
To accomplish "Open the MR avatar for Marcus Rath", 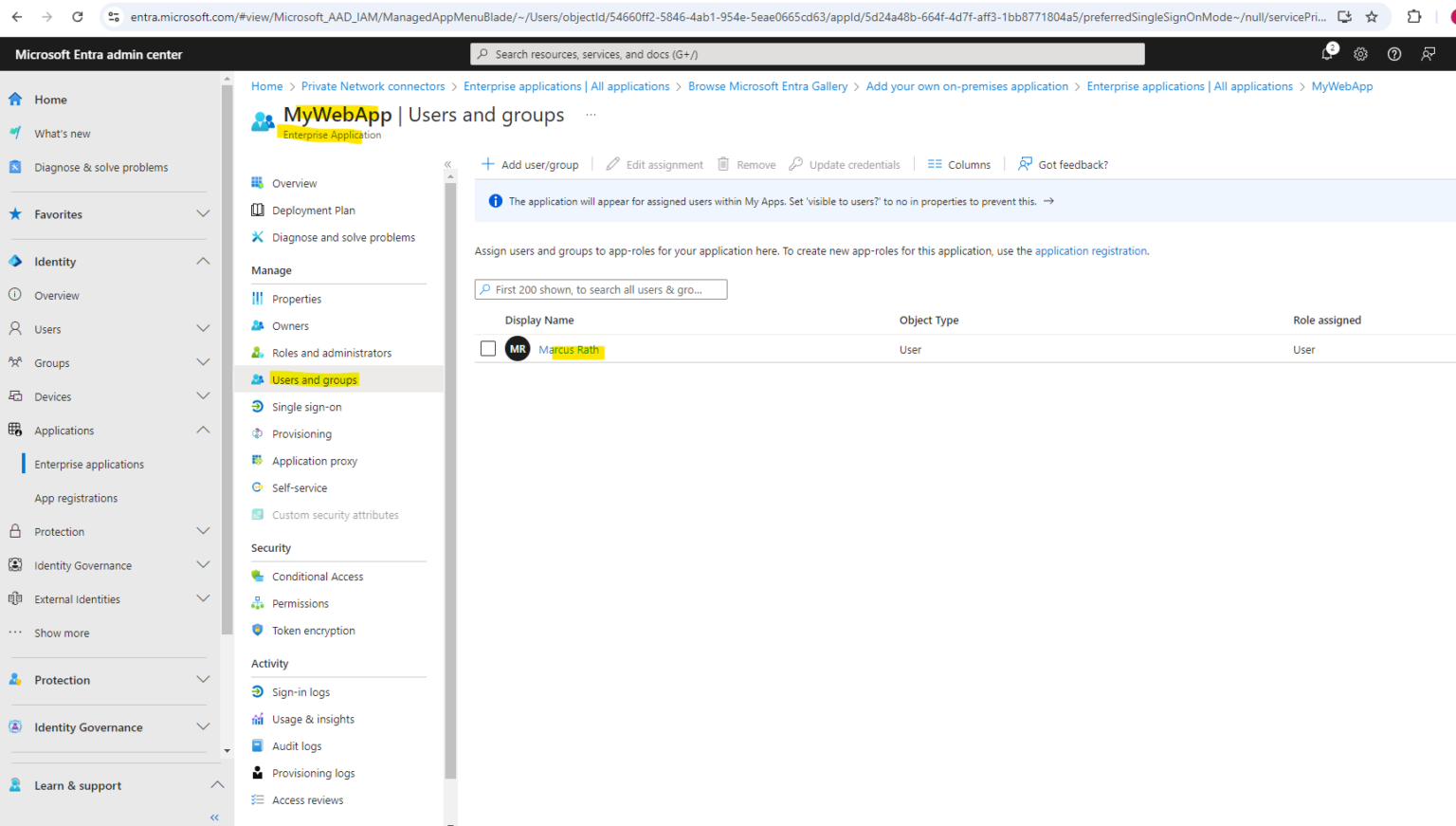I will [x=518, y=348].
